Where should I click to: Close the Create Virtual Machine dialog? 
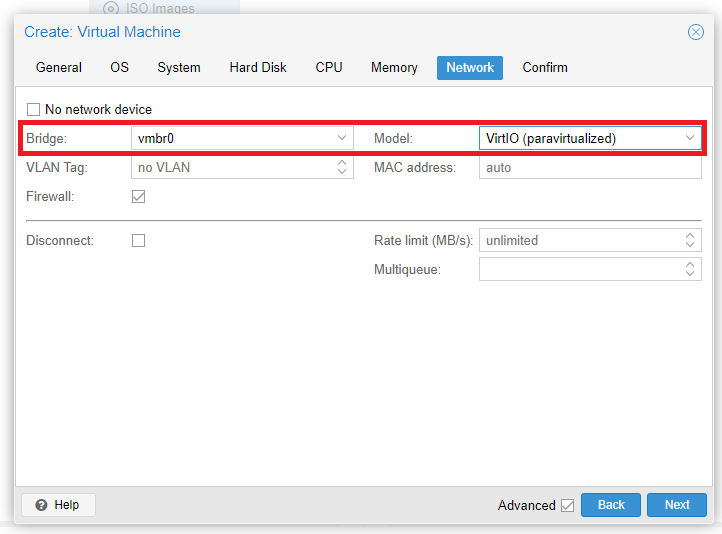pos(695,32)
